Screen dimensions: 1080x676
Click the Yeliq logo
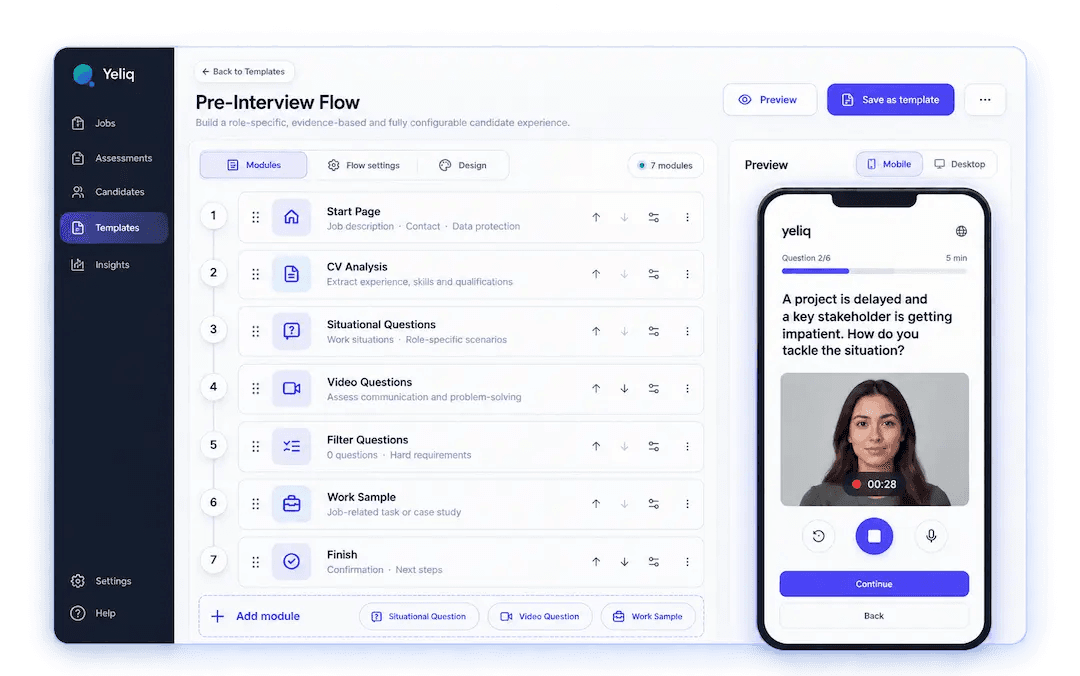point(103,74)
